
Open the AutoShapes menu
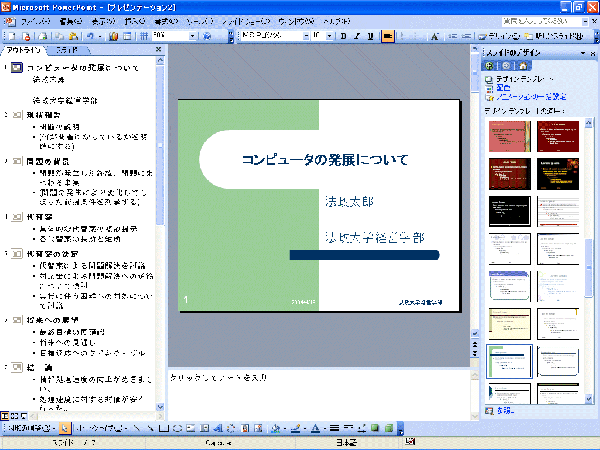point(102,428)
